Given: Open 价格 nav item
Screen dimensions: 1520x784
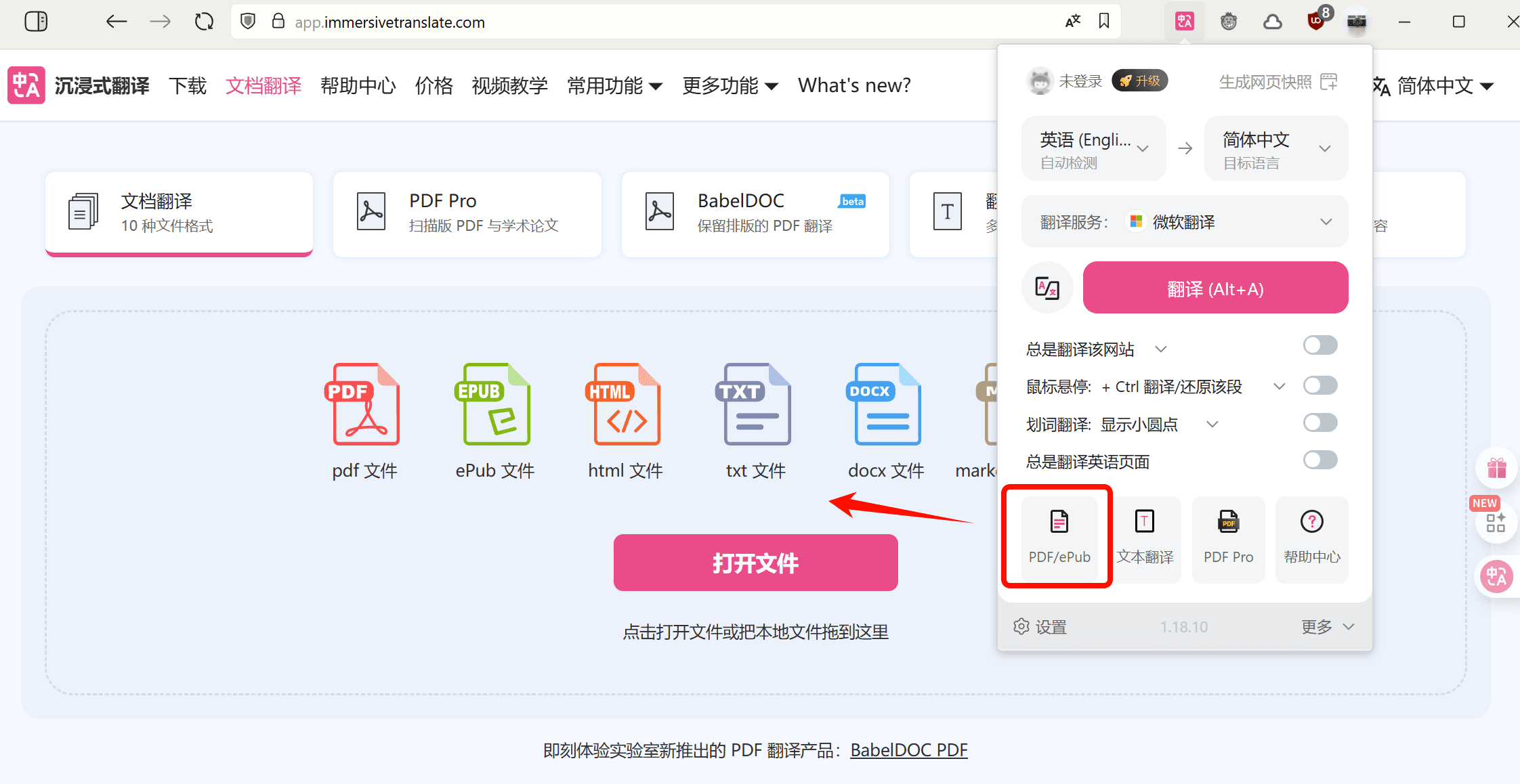Looking at the screenshot, I should coord(434,85).
